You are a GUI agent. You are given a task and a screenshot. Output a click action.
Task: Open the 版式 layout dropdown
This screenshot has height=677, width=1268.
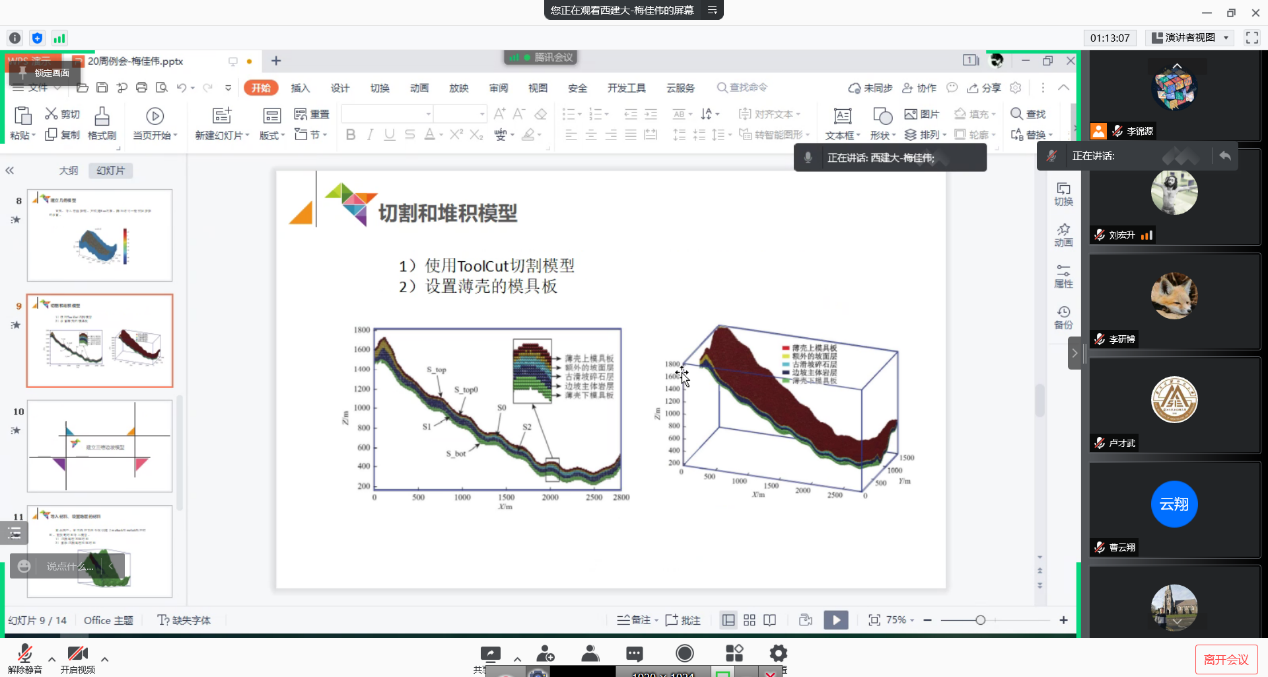[272, 135]
